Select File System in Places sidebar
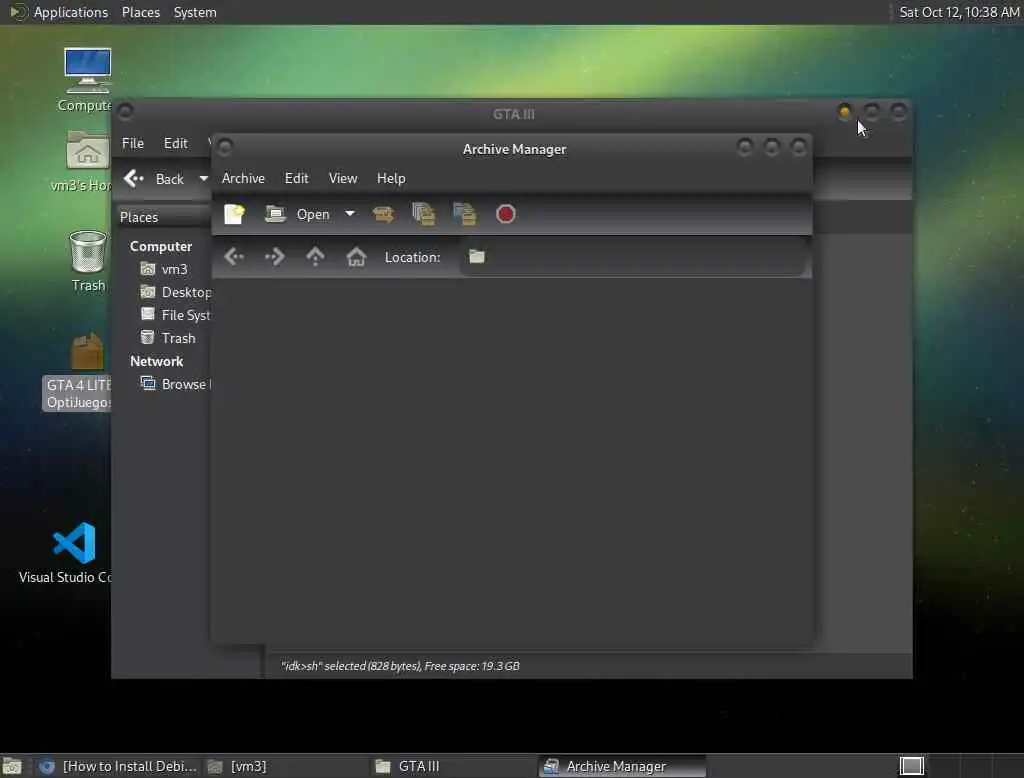Viewport: 1024px width, 778px height. (176, 315)
